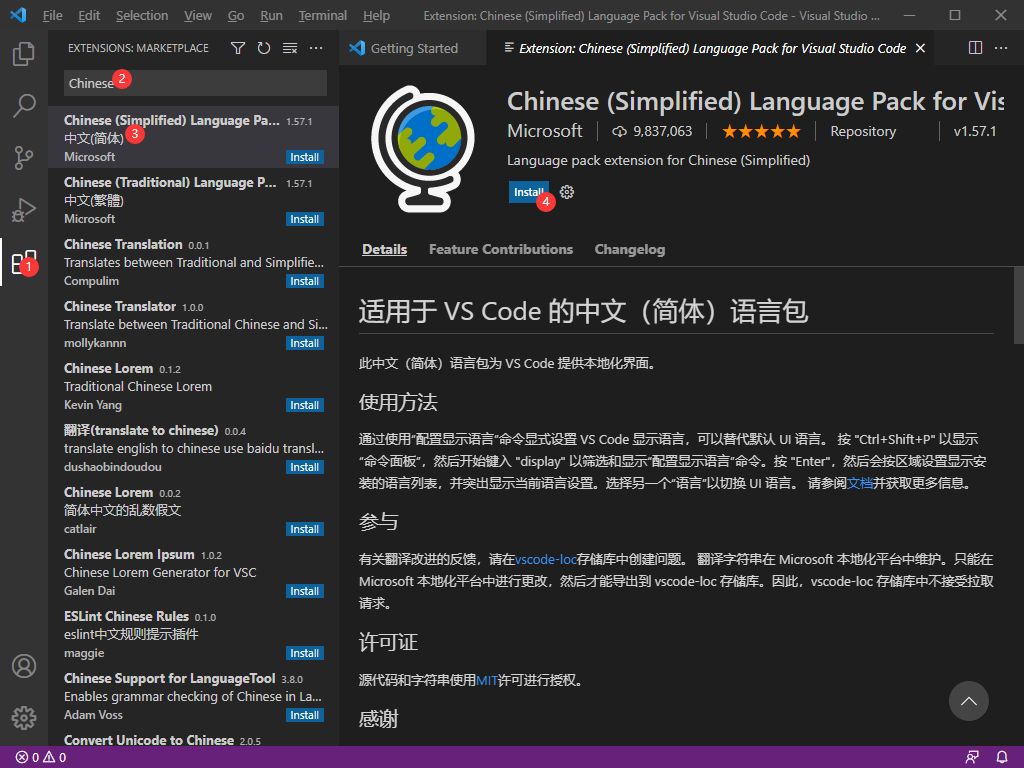Viewport: 1024px width, 768px height.
Task: Open the Go menu
Action: pyautogui.click(x=236, y=15)
